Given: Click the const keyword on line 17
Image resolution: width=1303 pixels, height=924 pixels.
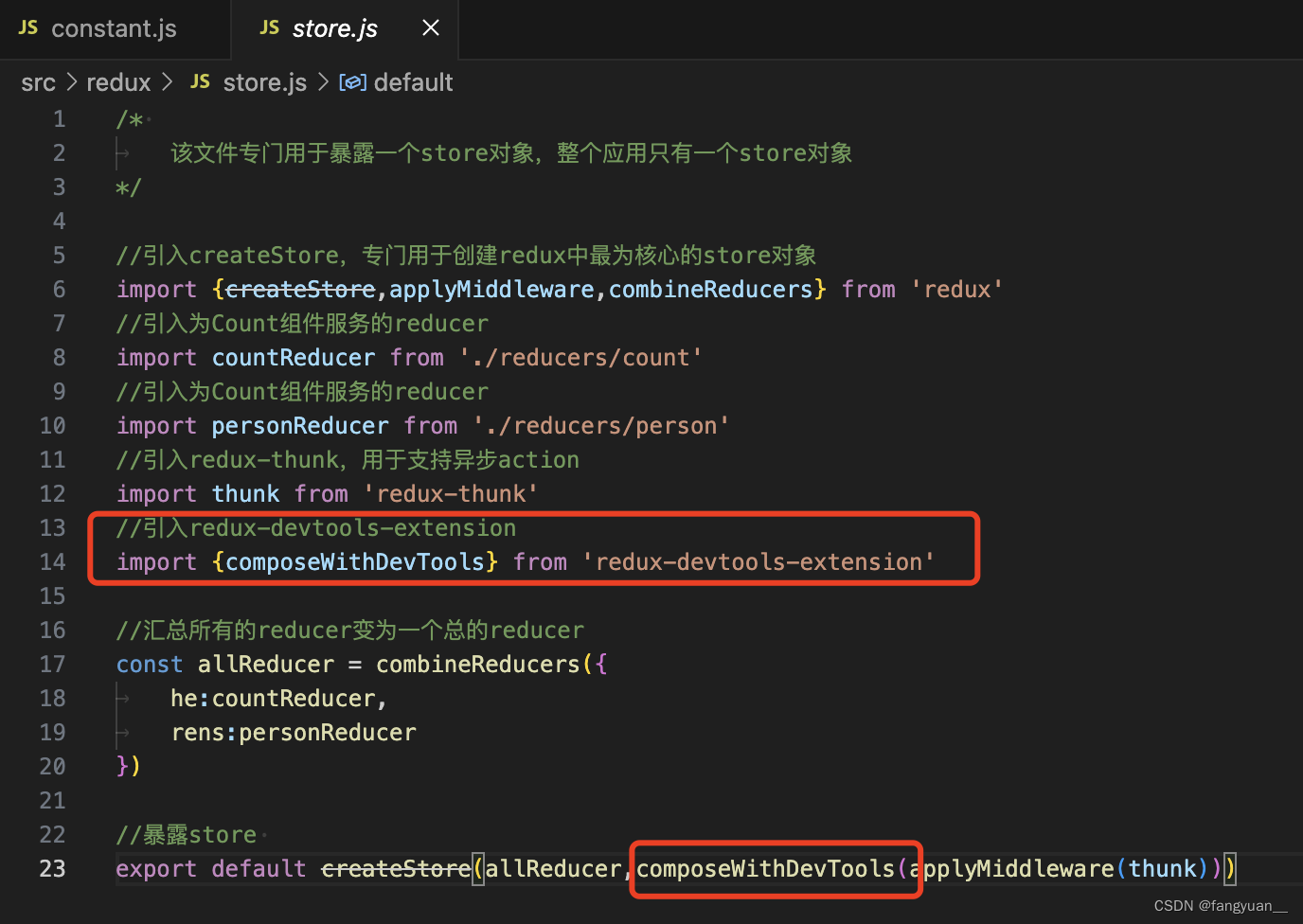Looking at the screenshot, I should (150, 665).
